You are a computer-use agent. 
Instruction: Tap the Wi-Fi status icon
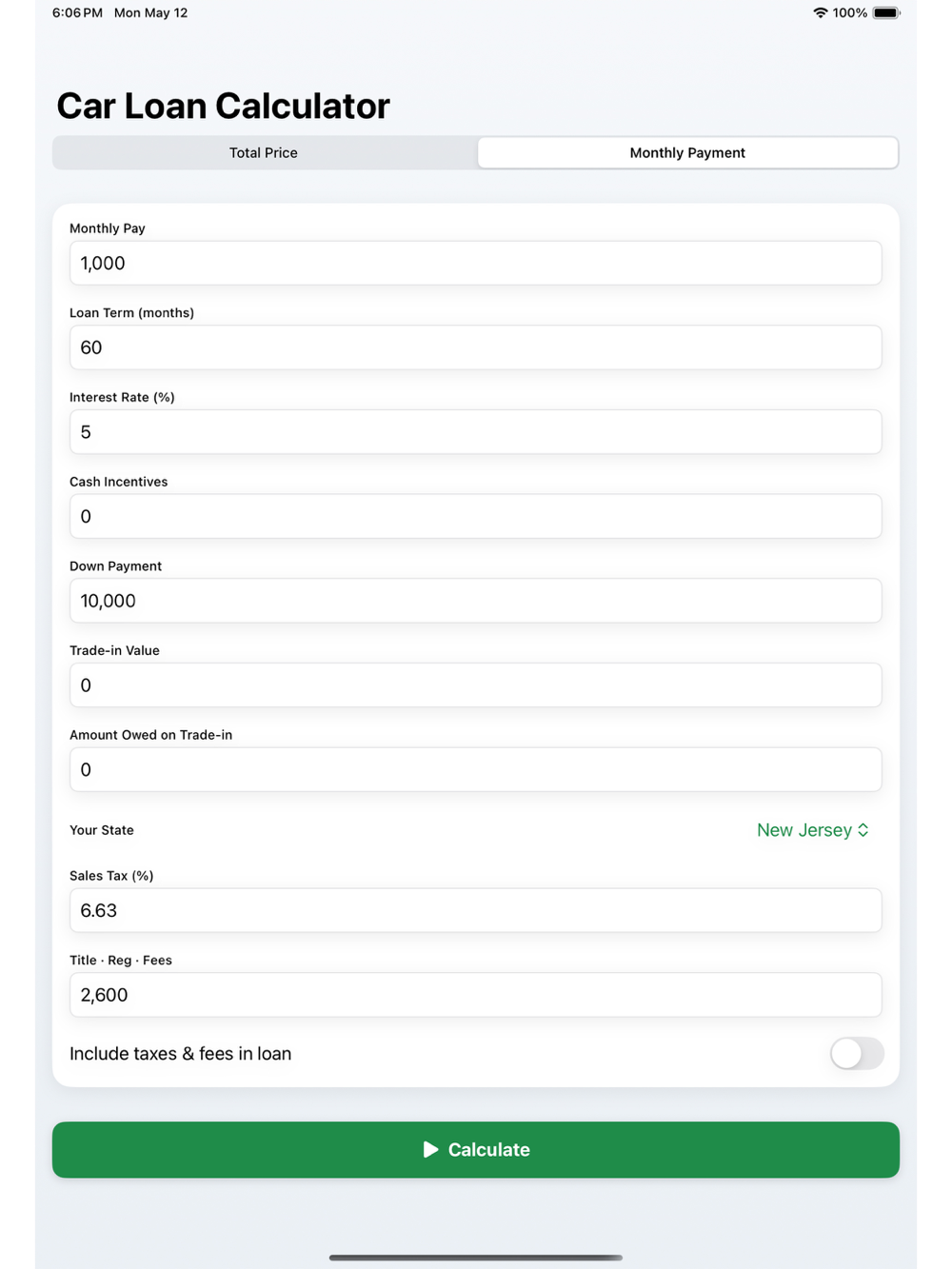pyautogui.click(x=820, y=13)
